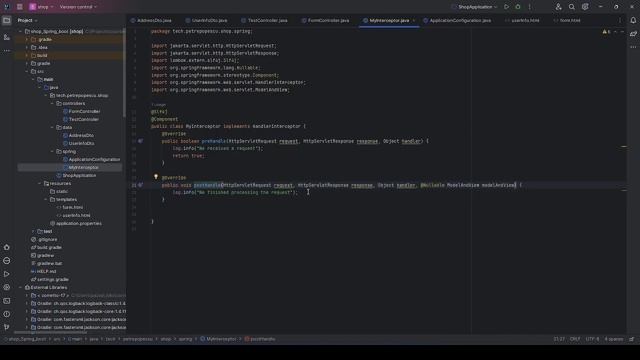The image size is (640, 360).
Task: Switch to AddressDto.java tab
Action: tap(151, 20)
